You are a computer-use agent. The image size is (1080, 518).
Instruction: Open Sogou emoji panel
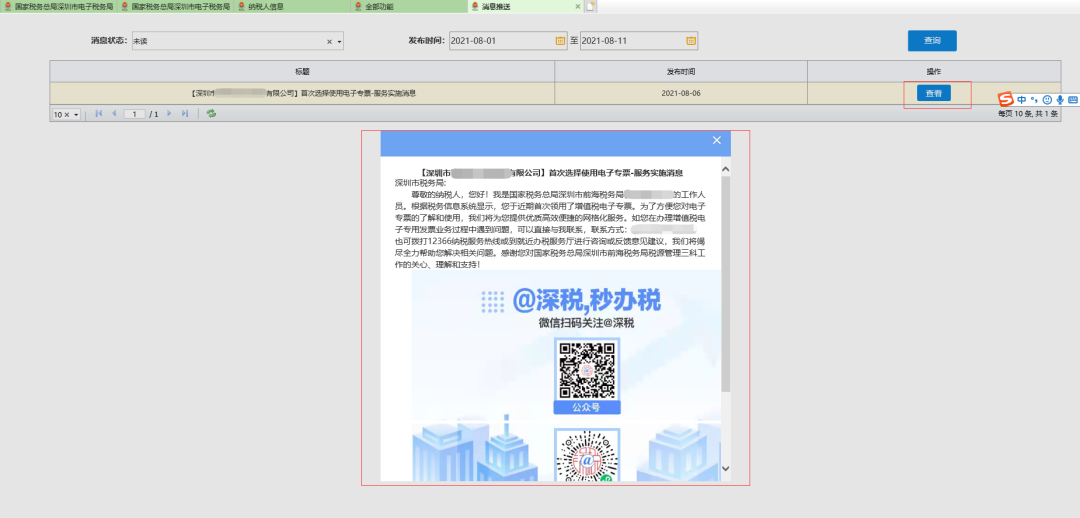1047,100
